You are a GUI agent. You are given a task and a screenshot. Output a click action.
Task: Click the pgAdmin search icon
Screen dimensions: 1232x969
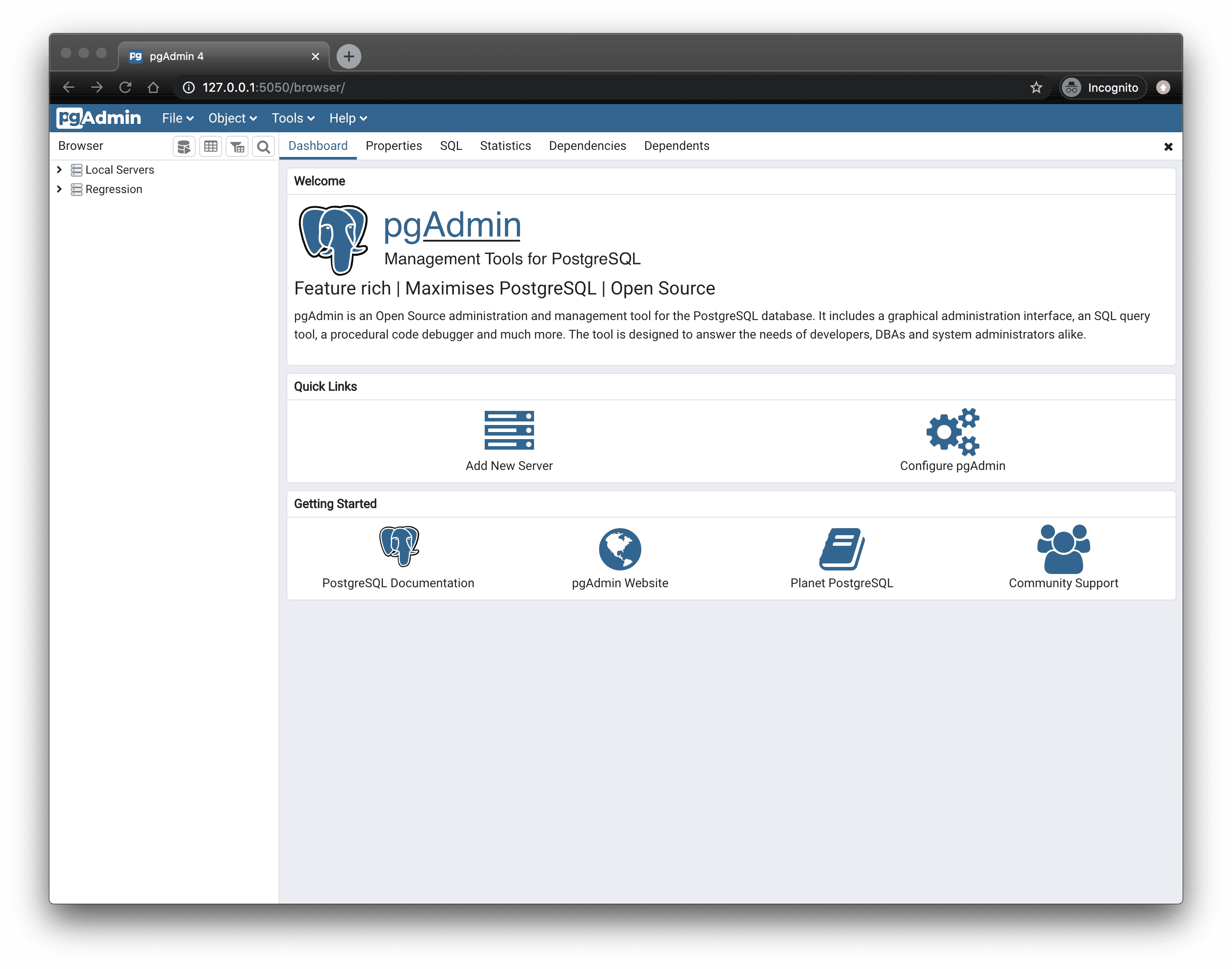point(263,147)
